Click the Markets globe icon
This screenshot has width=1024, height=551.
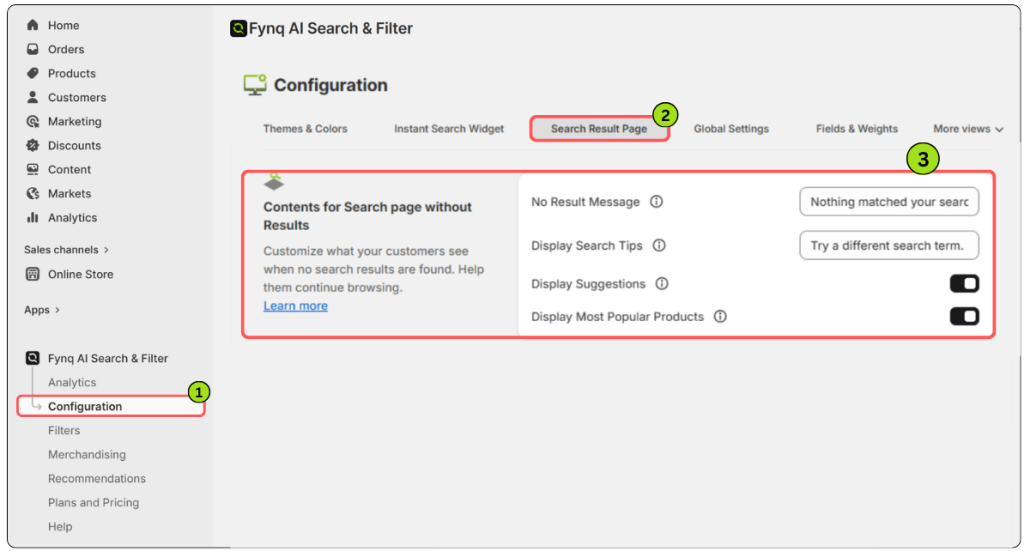pyautogui.click(x=32, y=193)
